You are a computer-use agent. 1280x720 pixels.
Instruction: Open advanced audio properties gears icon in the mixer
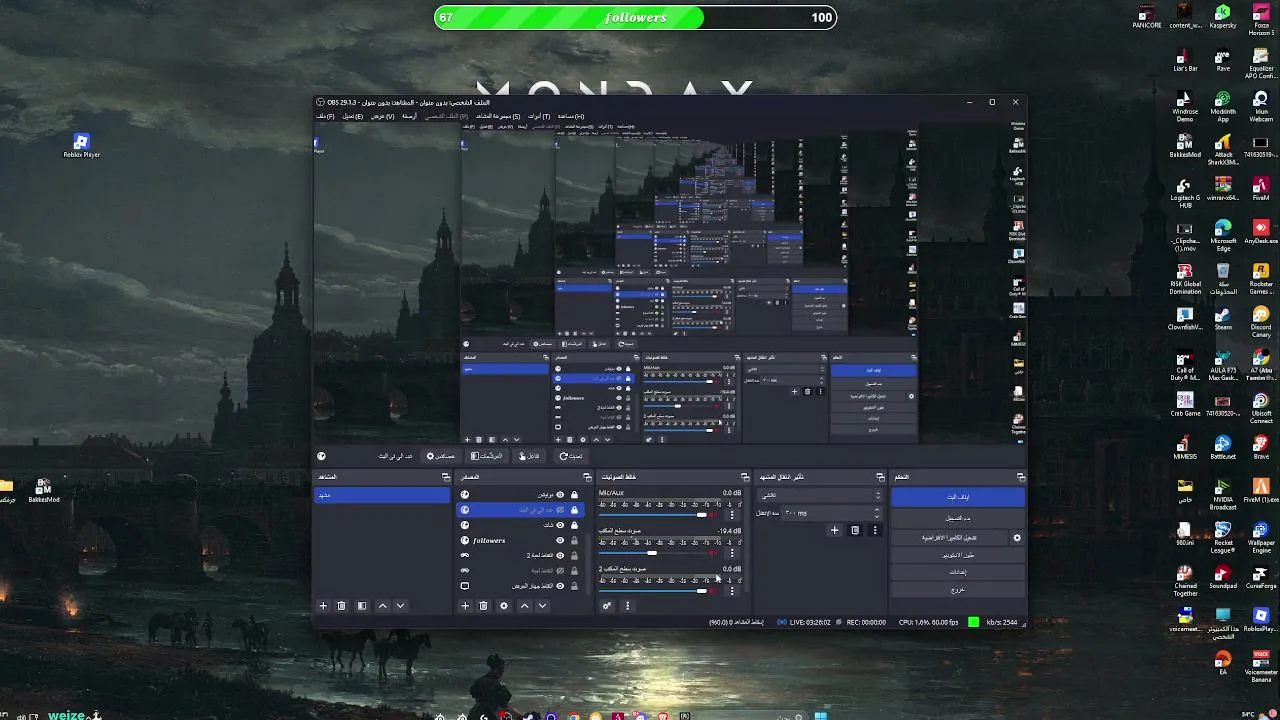[x=606, y=606]
